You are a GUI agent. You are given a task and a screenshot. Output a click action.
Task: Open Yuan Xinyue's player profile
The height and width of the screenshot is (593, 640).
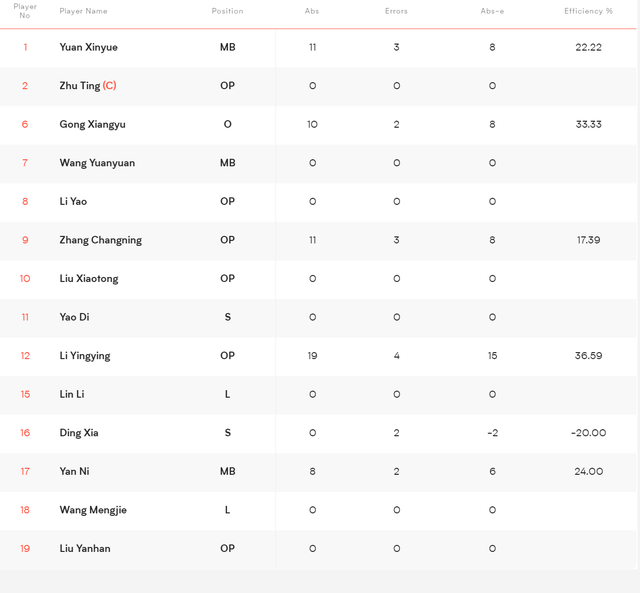tap(88, 47)
